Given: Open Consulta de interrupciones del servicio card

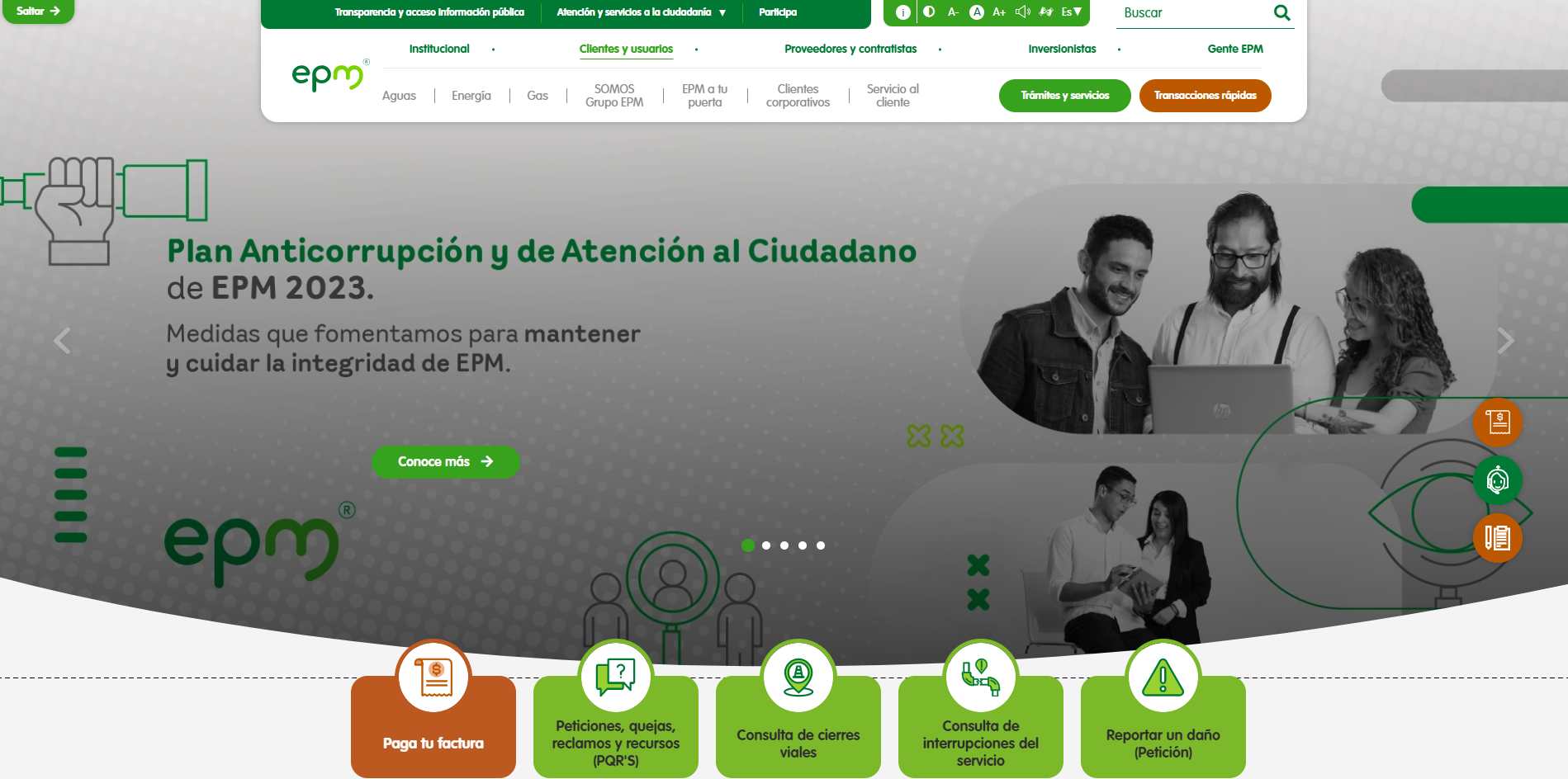Looking at the screenshot, I should [981, 726].
